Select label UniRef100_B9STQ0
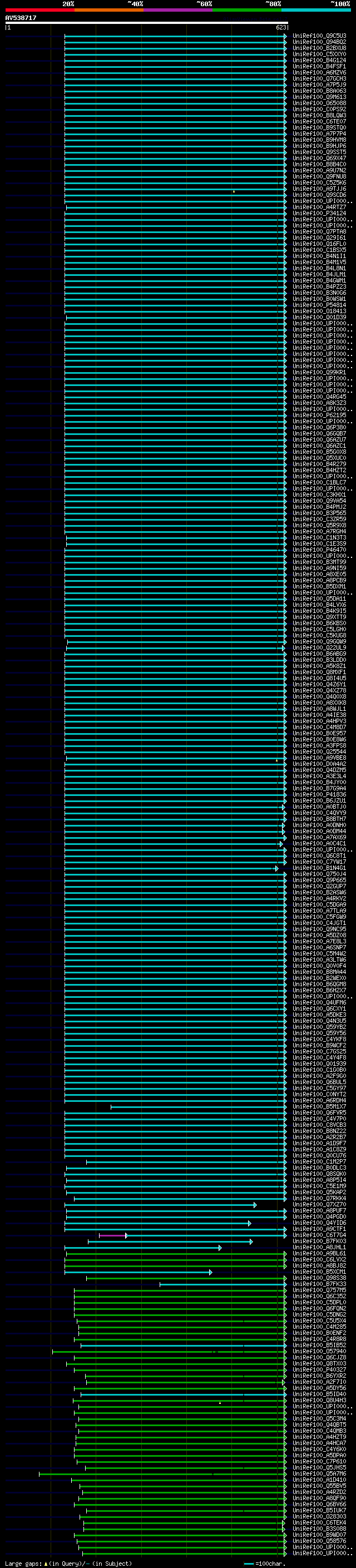Image resolution: width=356 pixels, height=1568 pixels. 319,128
